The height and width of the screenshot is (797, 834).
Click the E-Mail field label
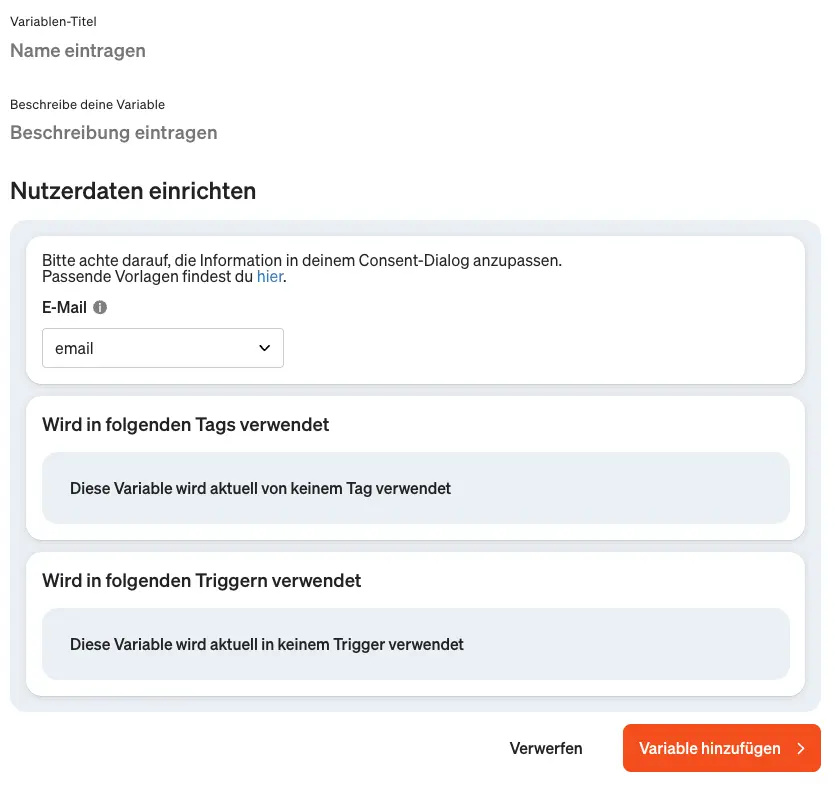coord(64,308)
